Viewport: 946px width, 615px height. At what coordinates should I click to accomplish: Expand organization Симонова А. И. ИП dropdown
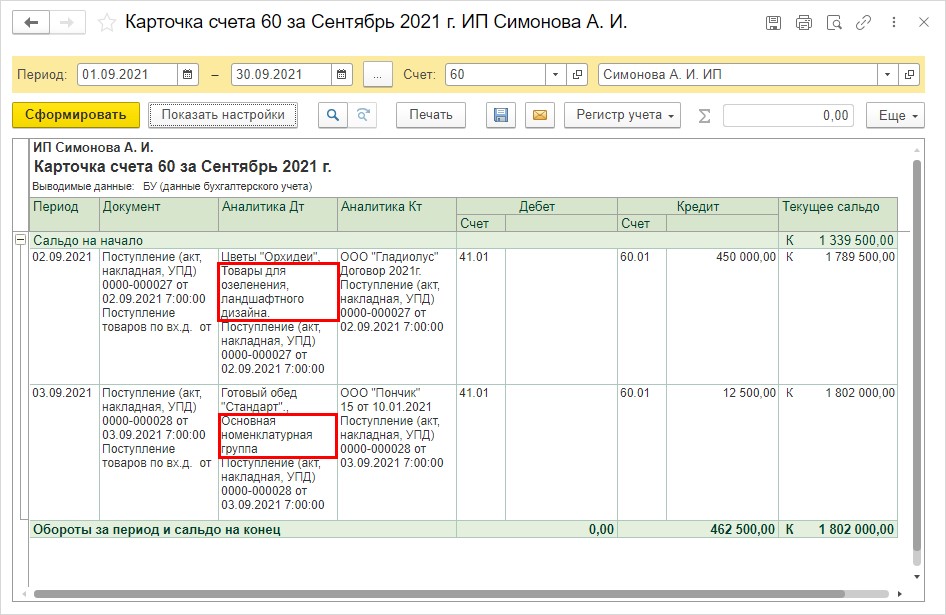887,75
